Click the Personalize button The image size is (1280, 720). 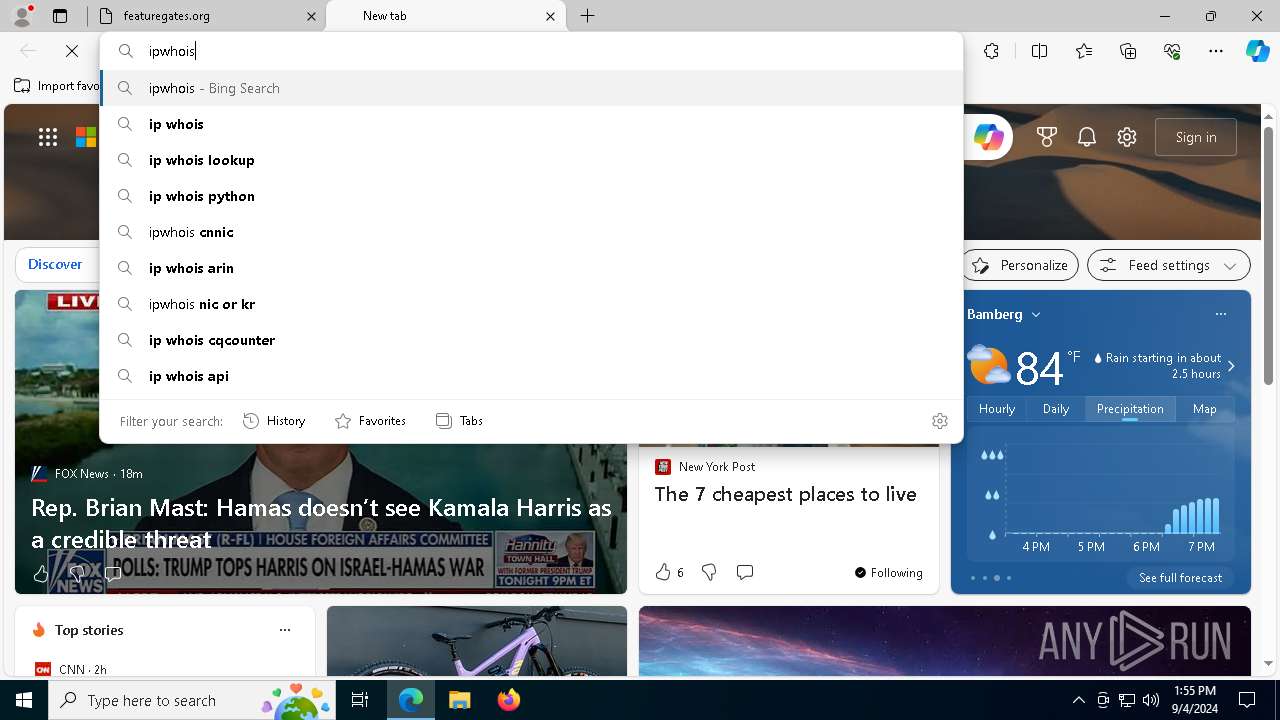click(1020, 265)
